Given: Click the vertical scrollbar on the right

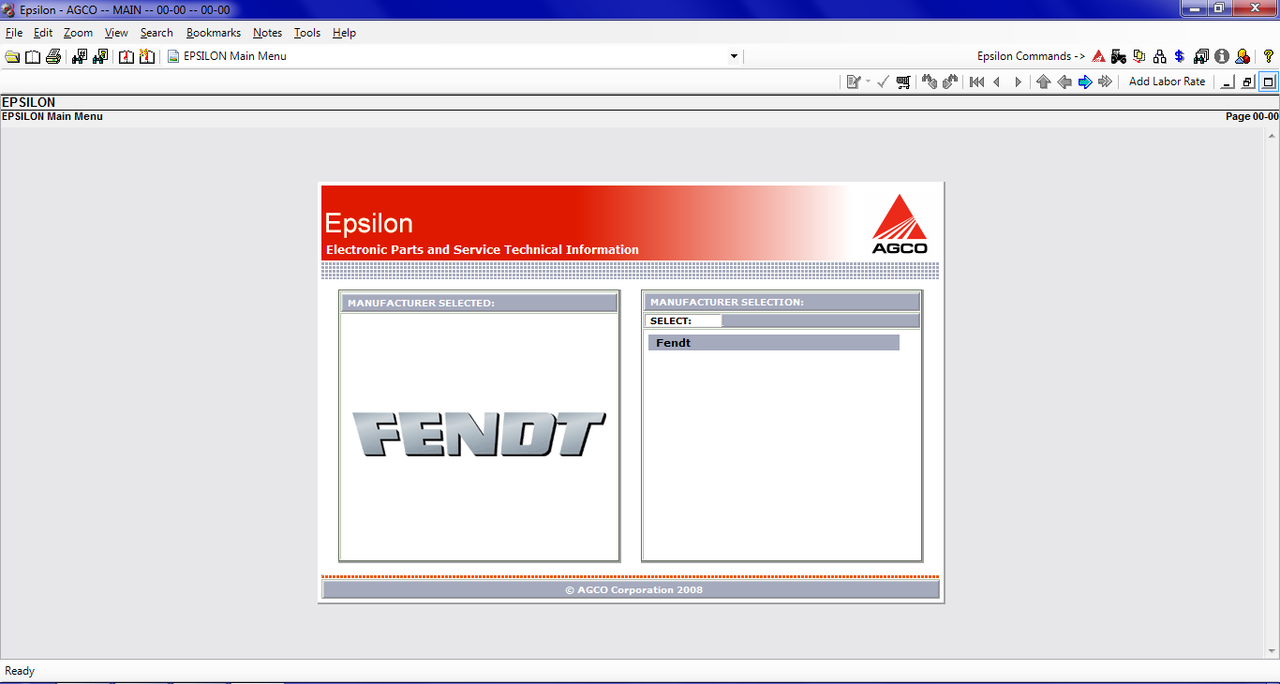Looking at the screenshot, I should pos(1272,392).
